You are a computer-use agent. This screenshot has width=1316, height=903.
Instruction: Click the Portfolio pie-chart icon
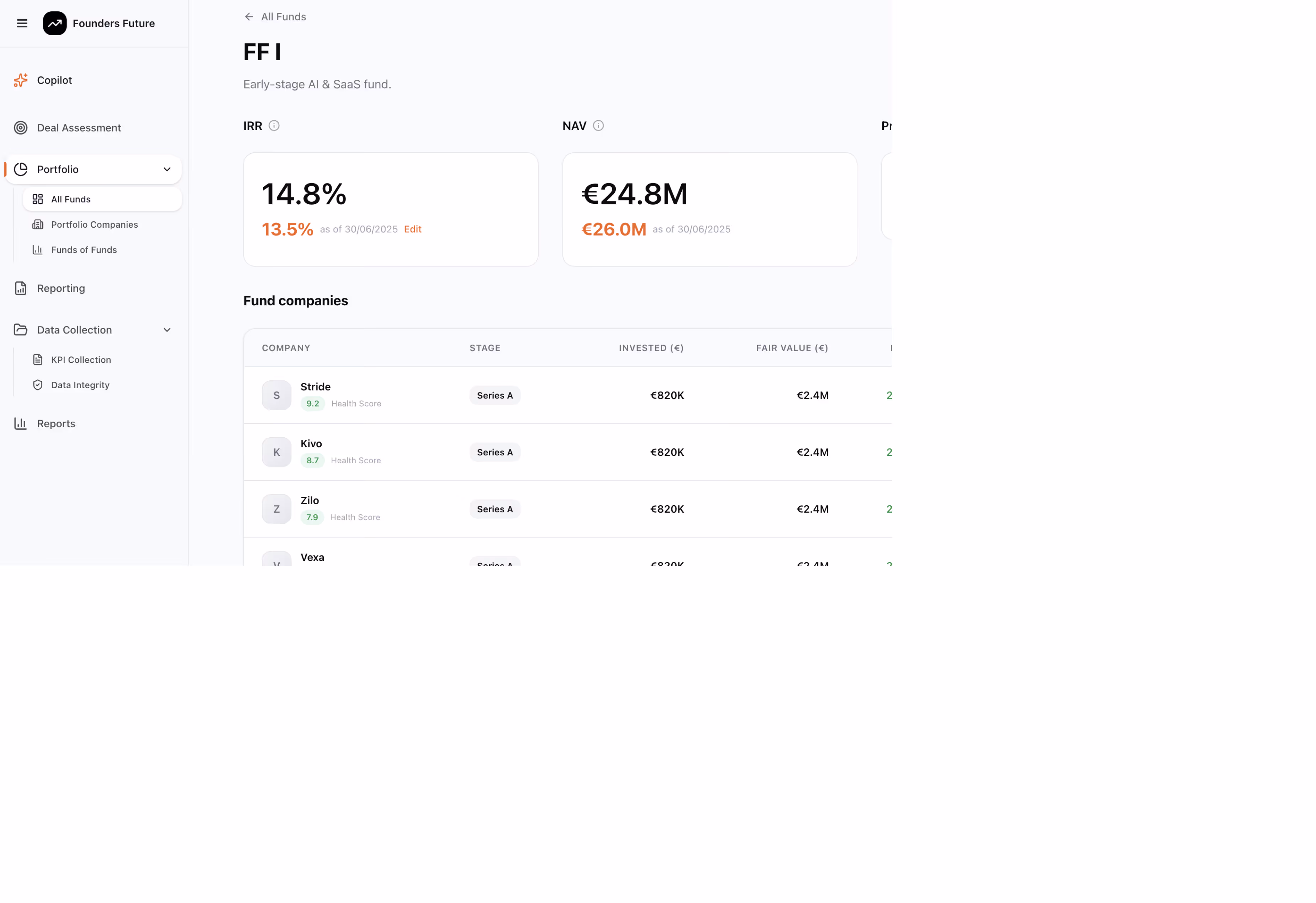[21, 169]
